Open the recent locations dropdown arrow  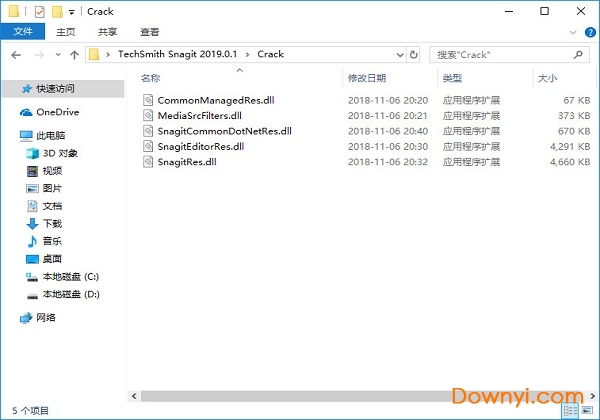click(58, 55)
